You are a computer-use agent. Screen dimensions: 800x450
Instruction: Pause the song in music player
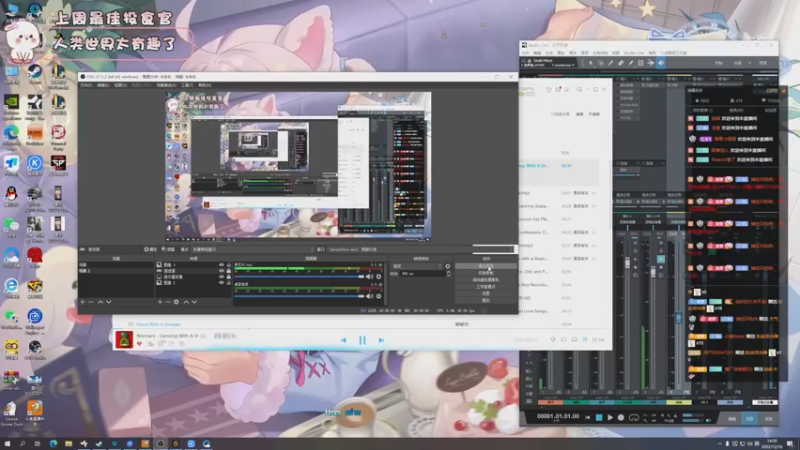(362, 340)
